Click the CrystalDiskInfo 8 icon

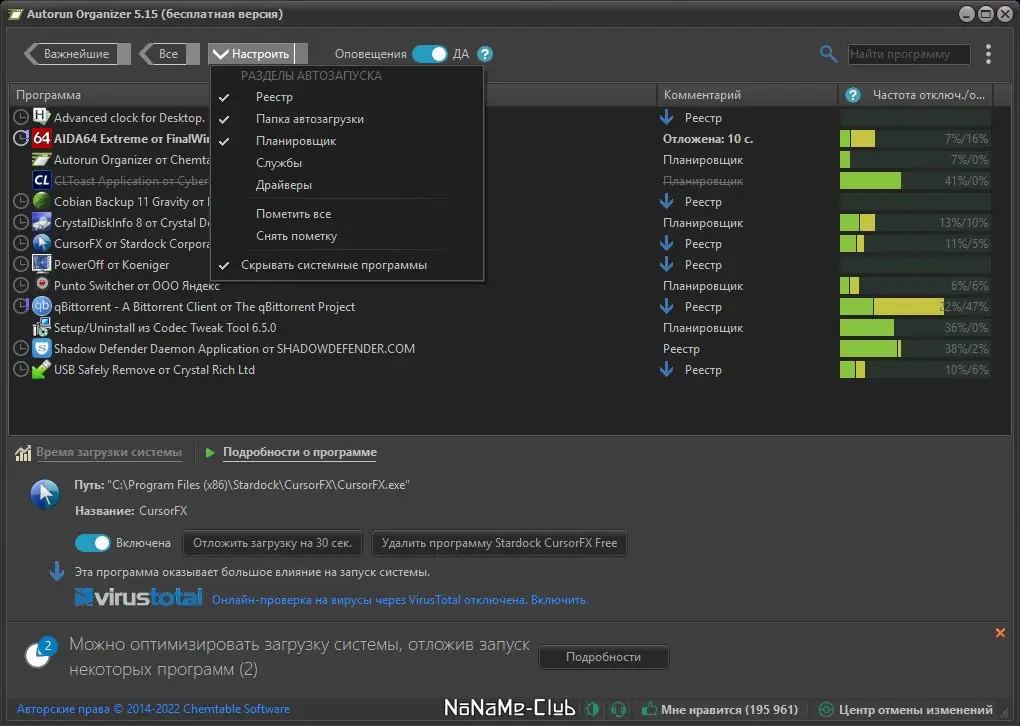click(x=42, y=222)
